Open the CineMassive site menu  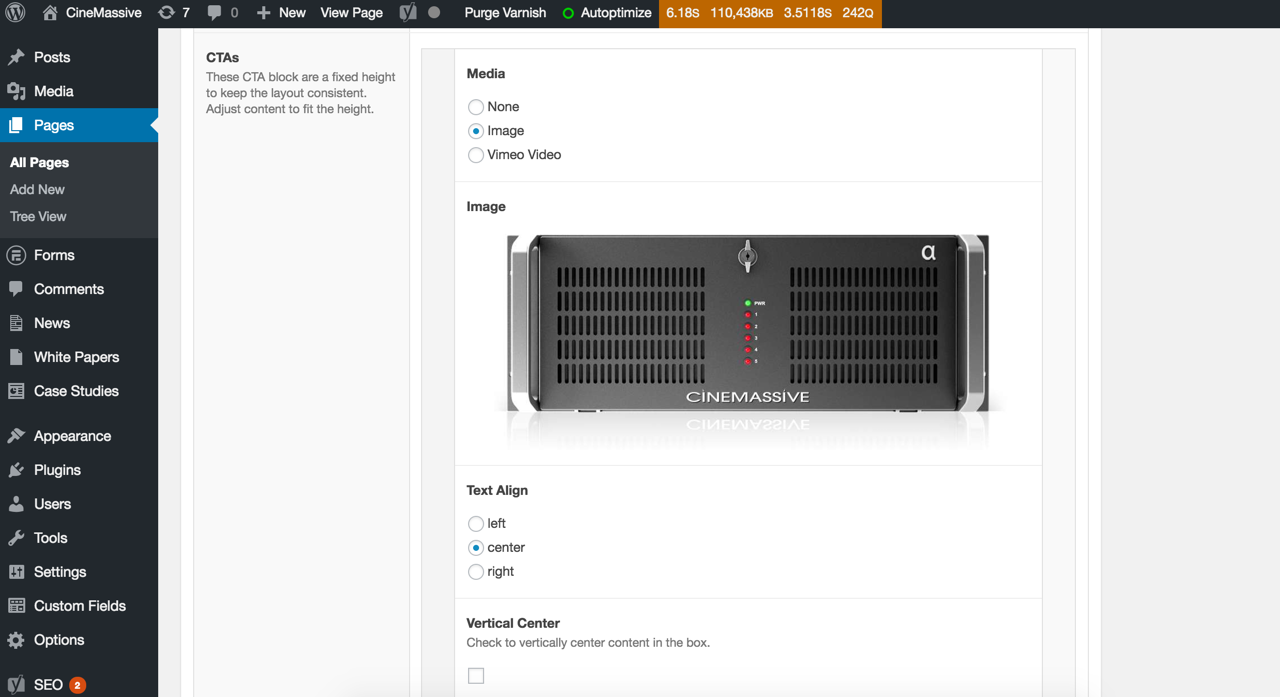tap(103, 13)
